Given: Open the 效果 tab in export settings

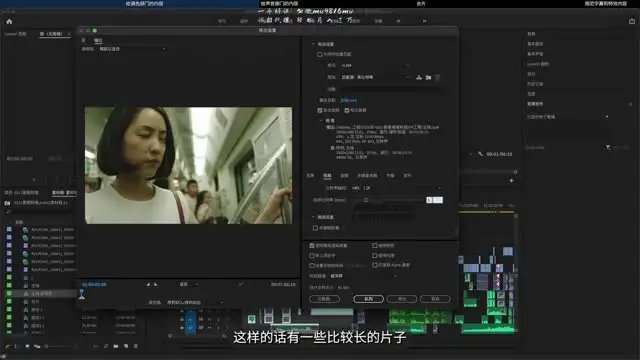Looking at the screenshot, I should 311,176.
